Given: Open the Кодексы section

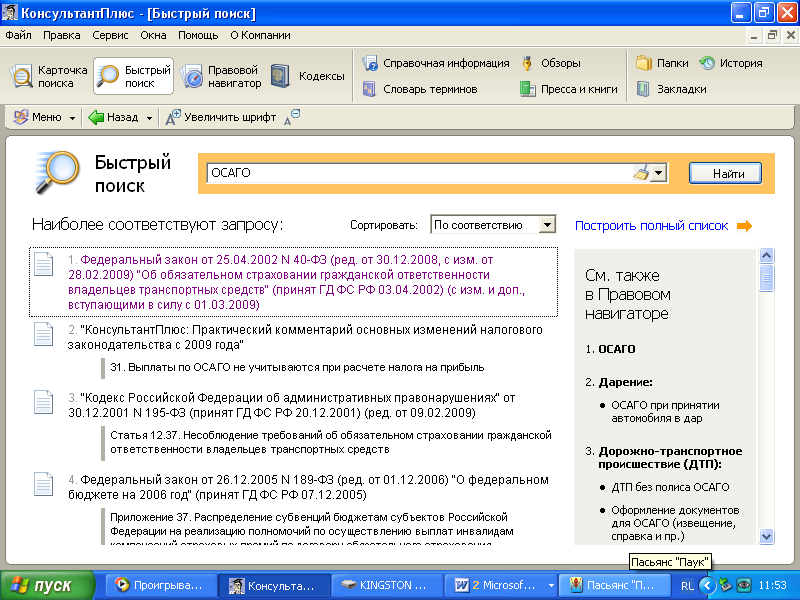Looking at the screenshot, I should pyautogui.click(x=308, y=77).
